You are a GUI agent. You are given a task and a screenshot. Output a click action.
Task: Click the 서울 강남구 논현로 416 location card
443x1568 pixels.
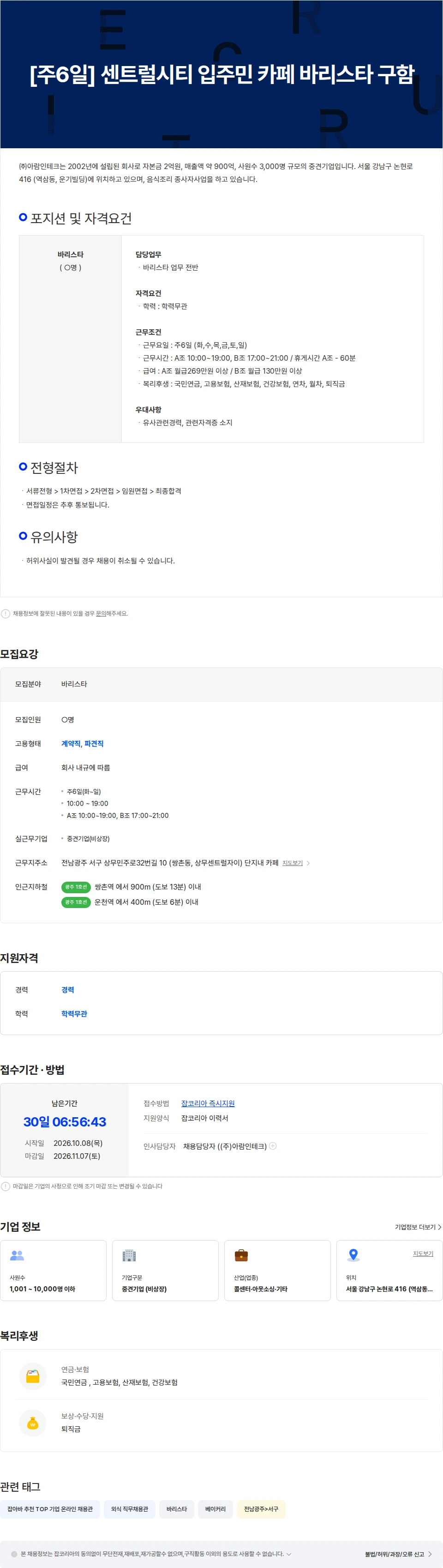point(389,1271)
